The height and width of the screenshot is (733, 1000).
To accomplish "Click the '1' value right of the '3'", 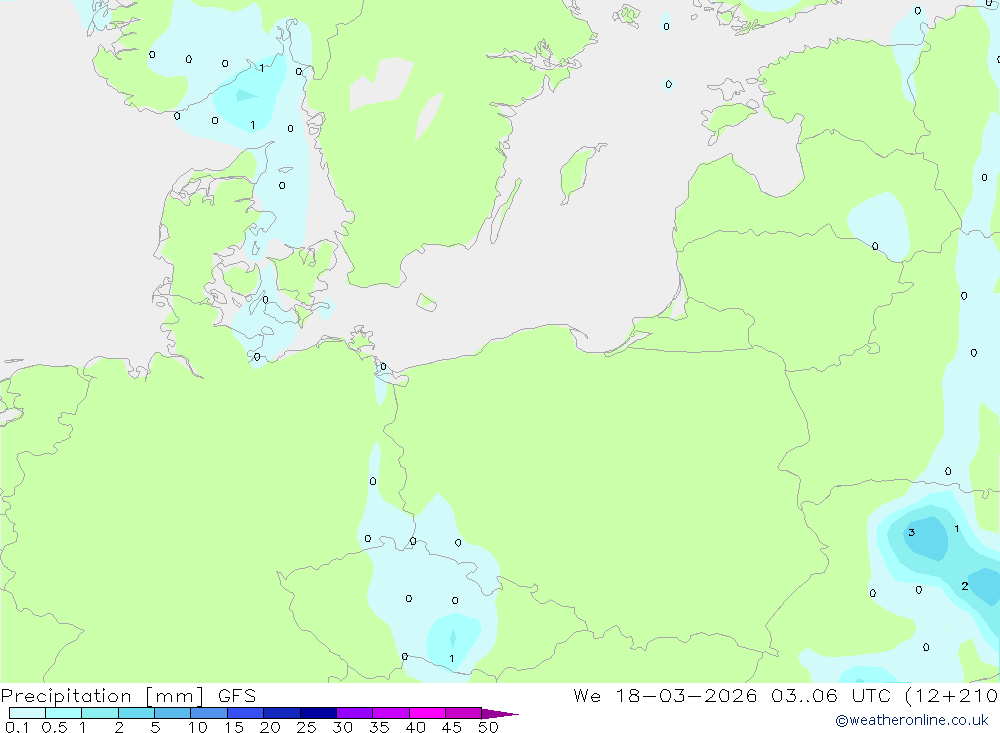I will click(956, 528).
